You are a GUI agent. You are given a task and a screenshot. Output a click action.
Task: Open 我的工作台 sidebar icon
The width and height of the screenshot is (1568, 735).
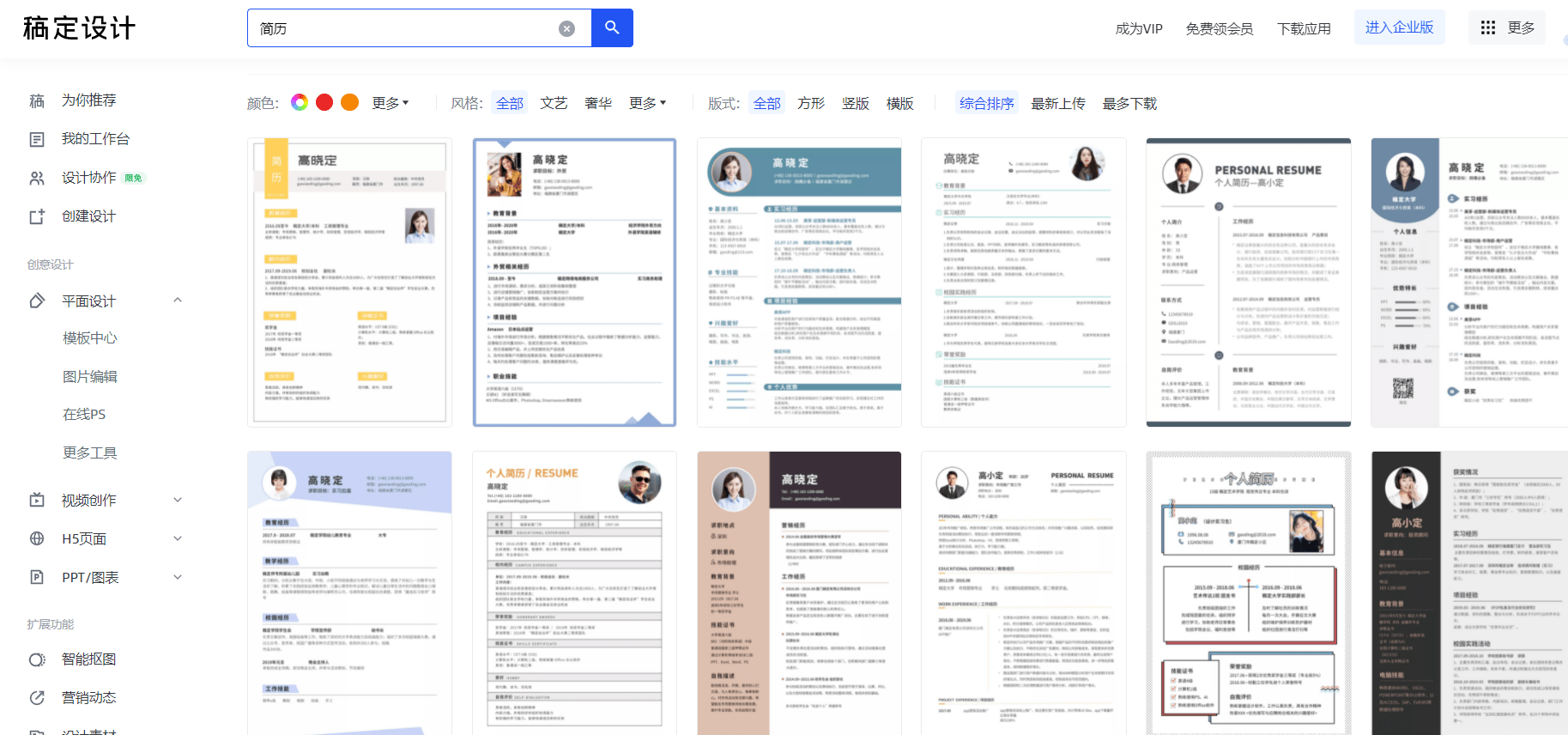(x=37, y=139)
